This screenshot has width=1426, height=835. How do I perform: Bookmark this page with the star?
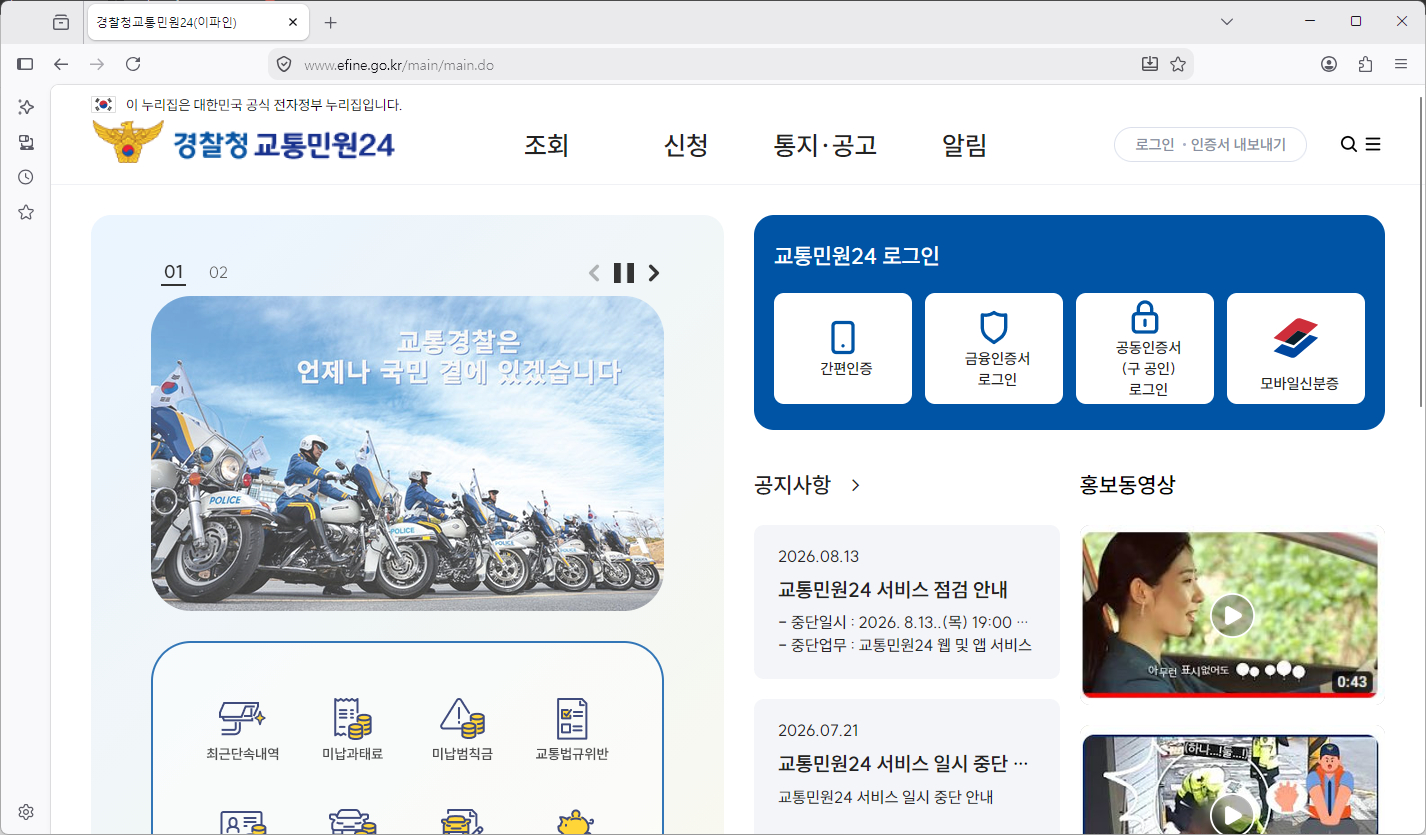coord(1178,64)
